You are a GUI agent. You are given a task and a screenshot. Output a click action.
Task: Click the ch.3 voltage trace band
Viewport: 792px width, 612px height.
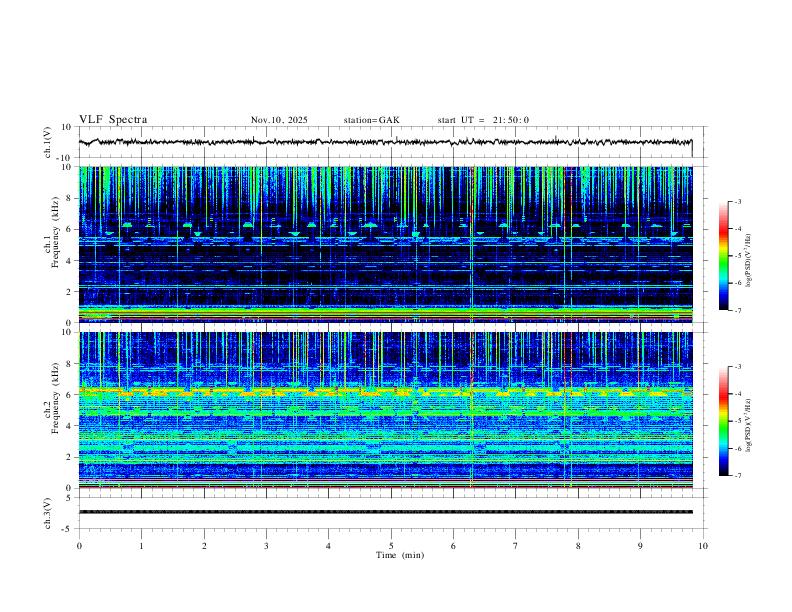point(385,512)
